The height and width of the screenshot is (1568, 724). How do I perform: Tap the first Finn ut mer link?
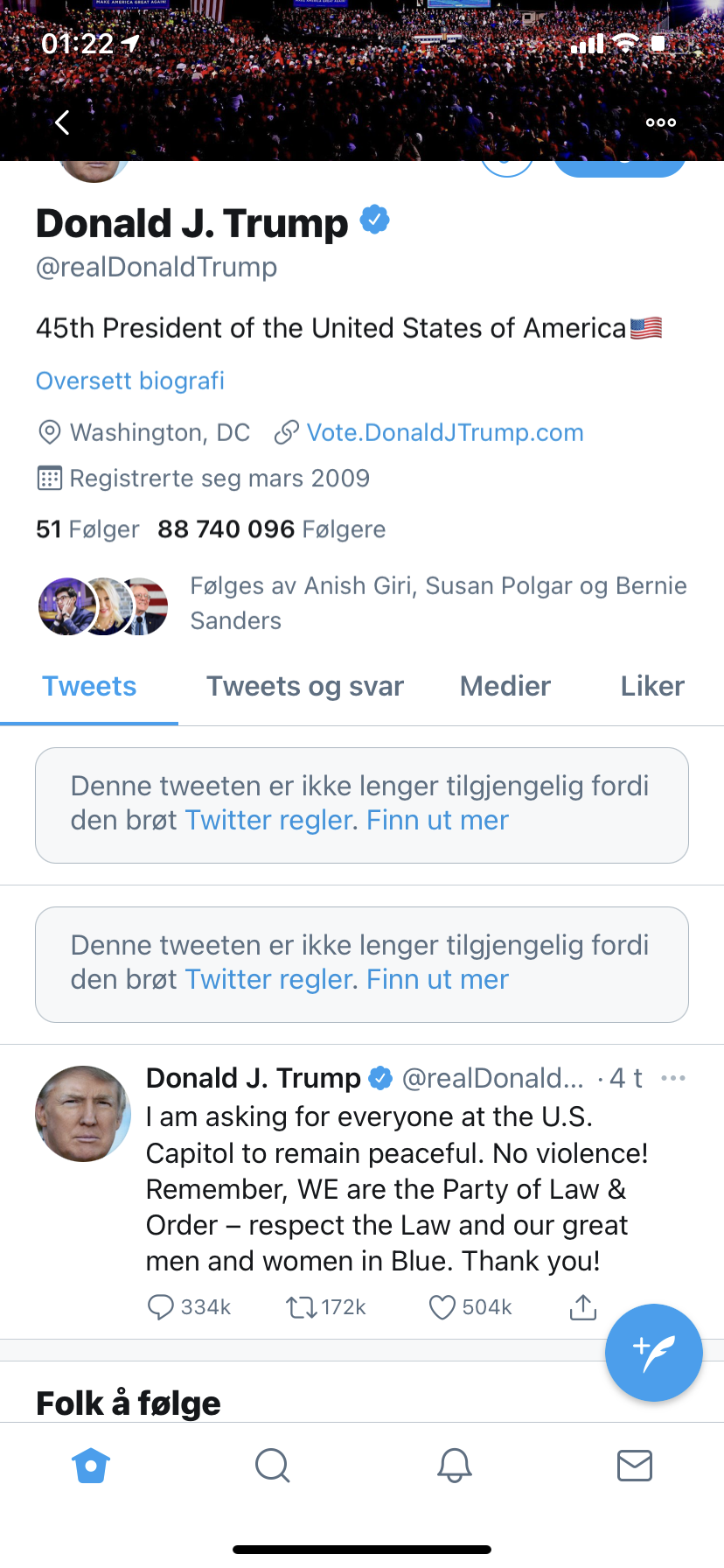[x=437, y=821]
